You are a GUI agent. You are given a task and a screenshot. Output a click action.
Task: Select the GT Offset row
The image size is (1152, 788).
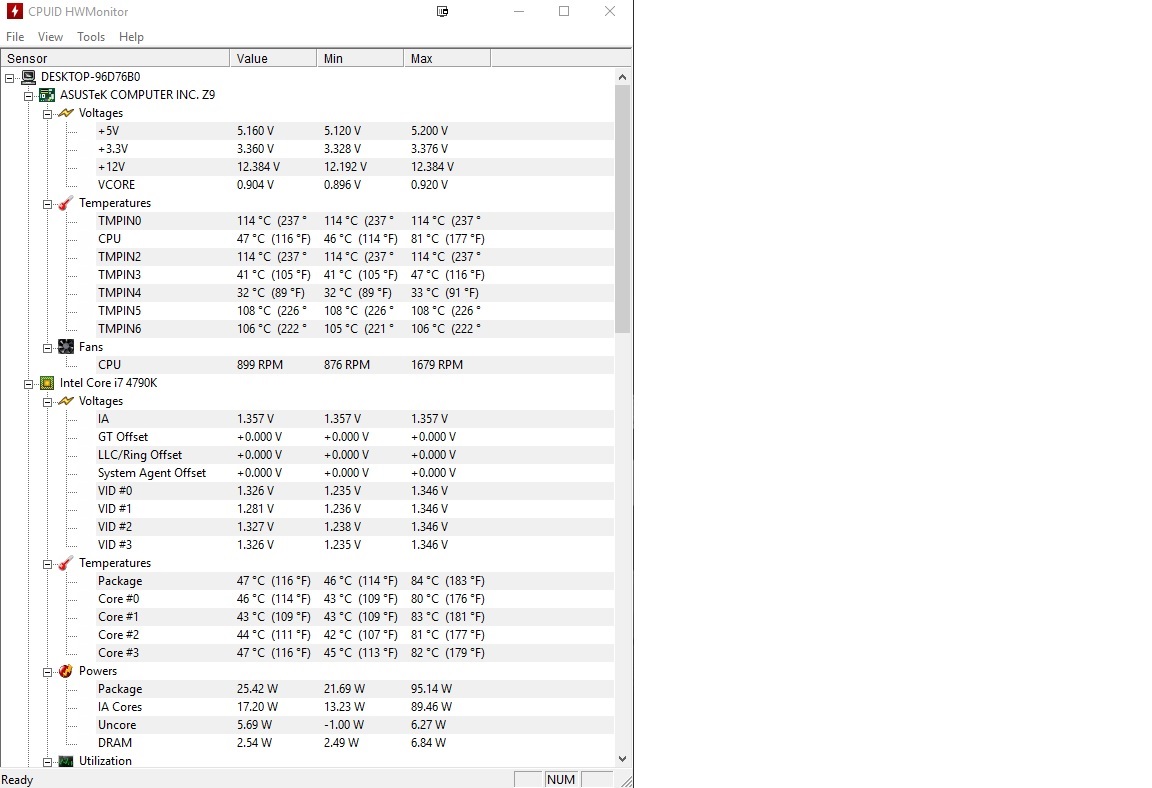tap(355, 436)
